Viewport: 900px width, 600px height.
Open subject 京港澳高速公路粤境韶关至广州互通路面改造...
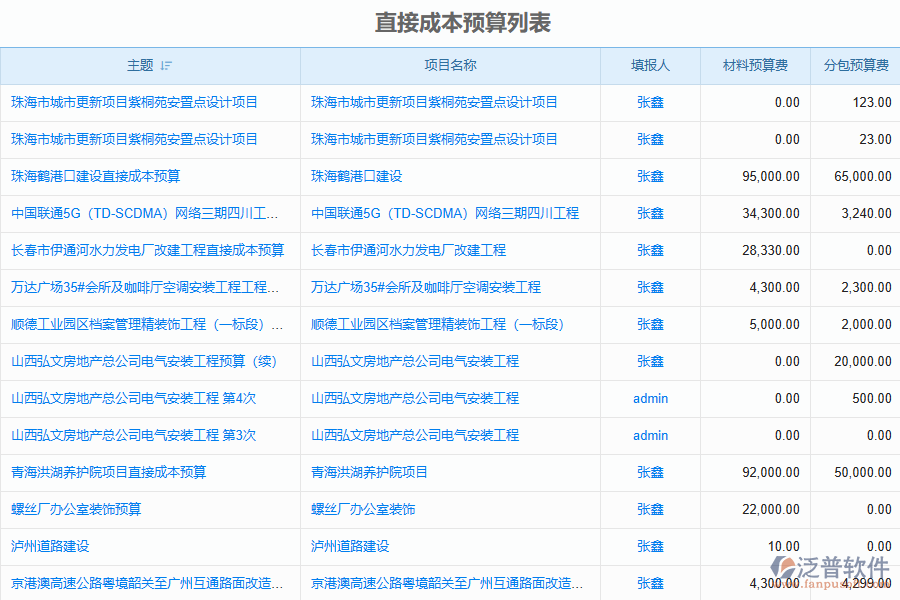[147, 583]
